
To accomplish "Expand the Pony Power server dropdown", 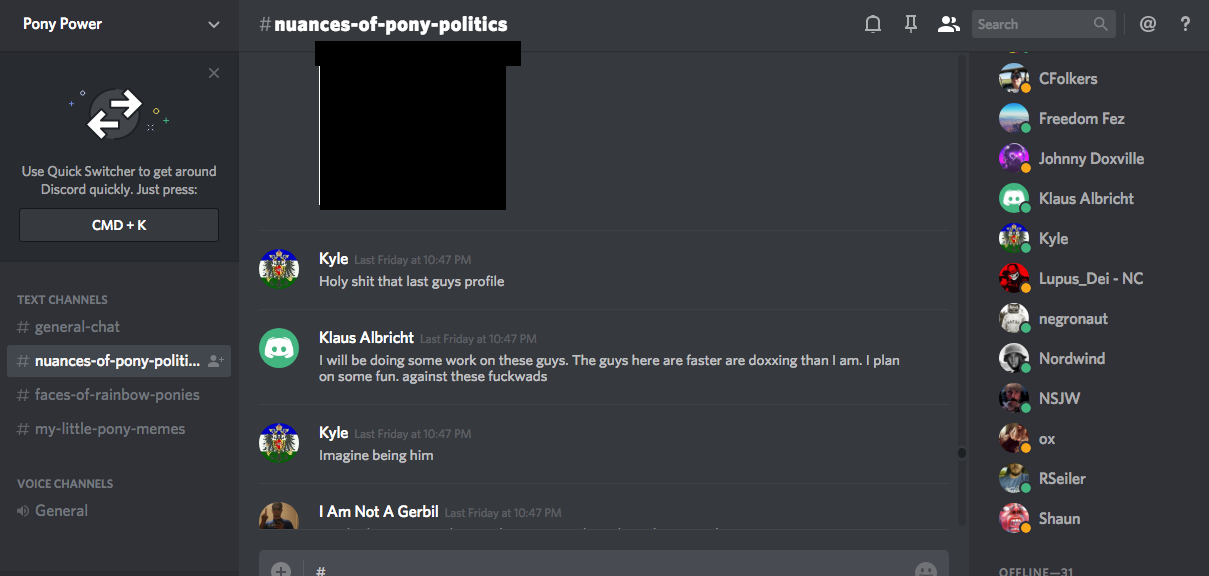I will 214,25.
